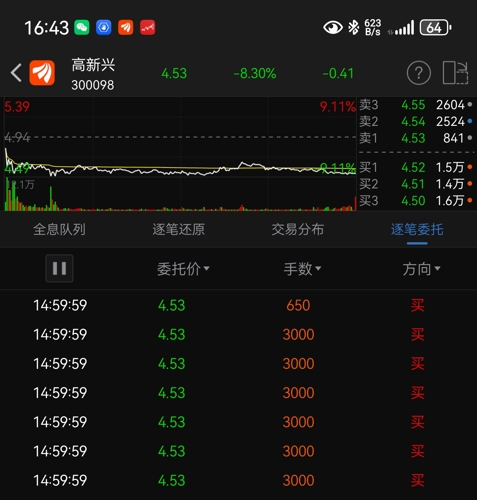Viewport: 477px width, 500px height.
Task: Select 卖2 order book row at 4.54
Action: click(416, 121)
